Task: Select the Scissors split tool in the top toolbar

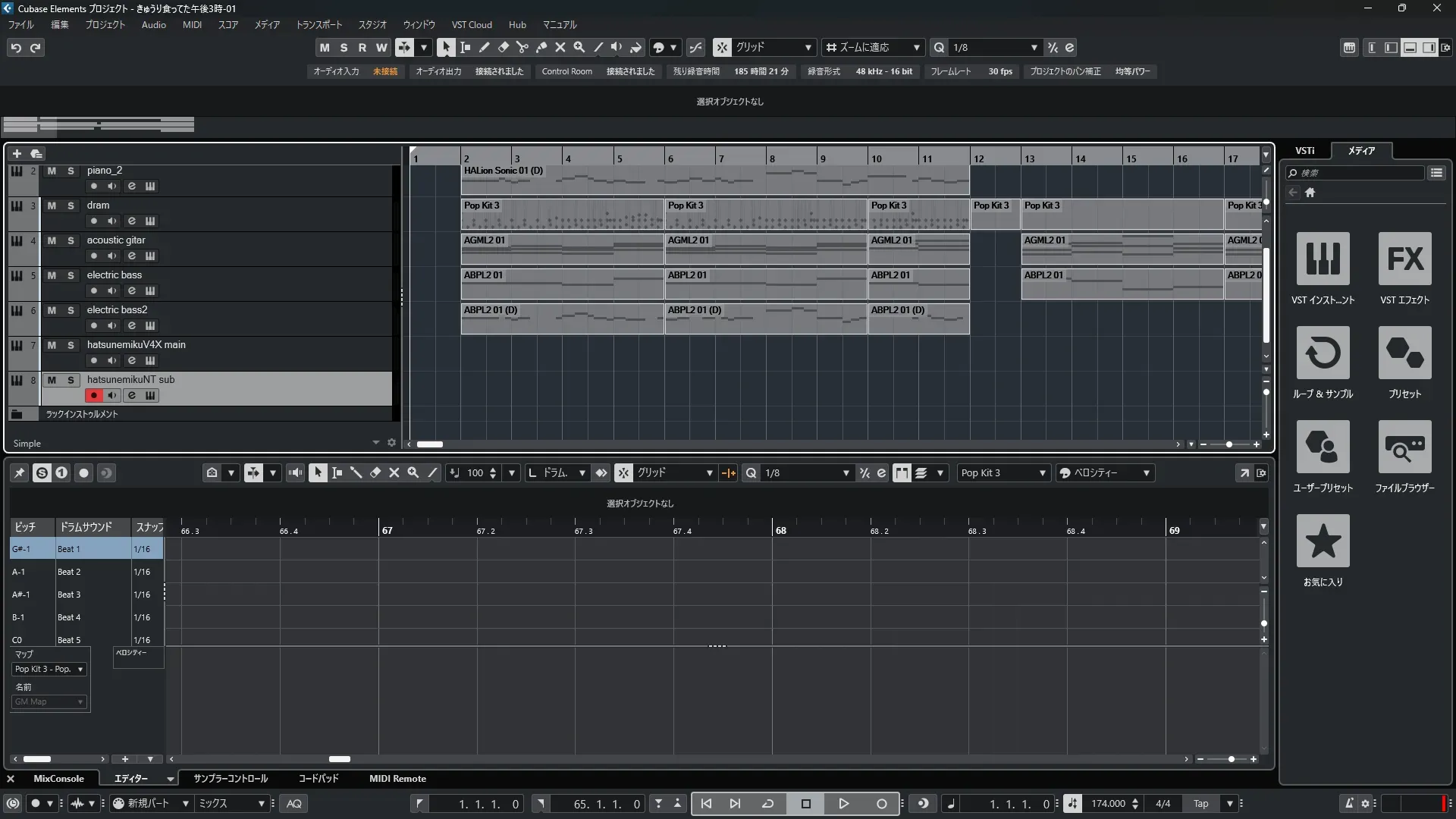Action: pyautogui.click(x=522, y=47)
